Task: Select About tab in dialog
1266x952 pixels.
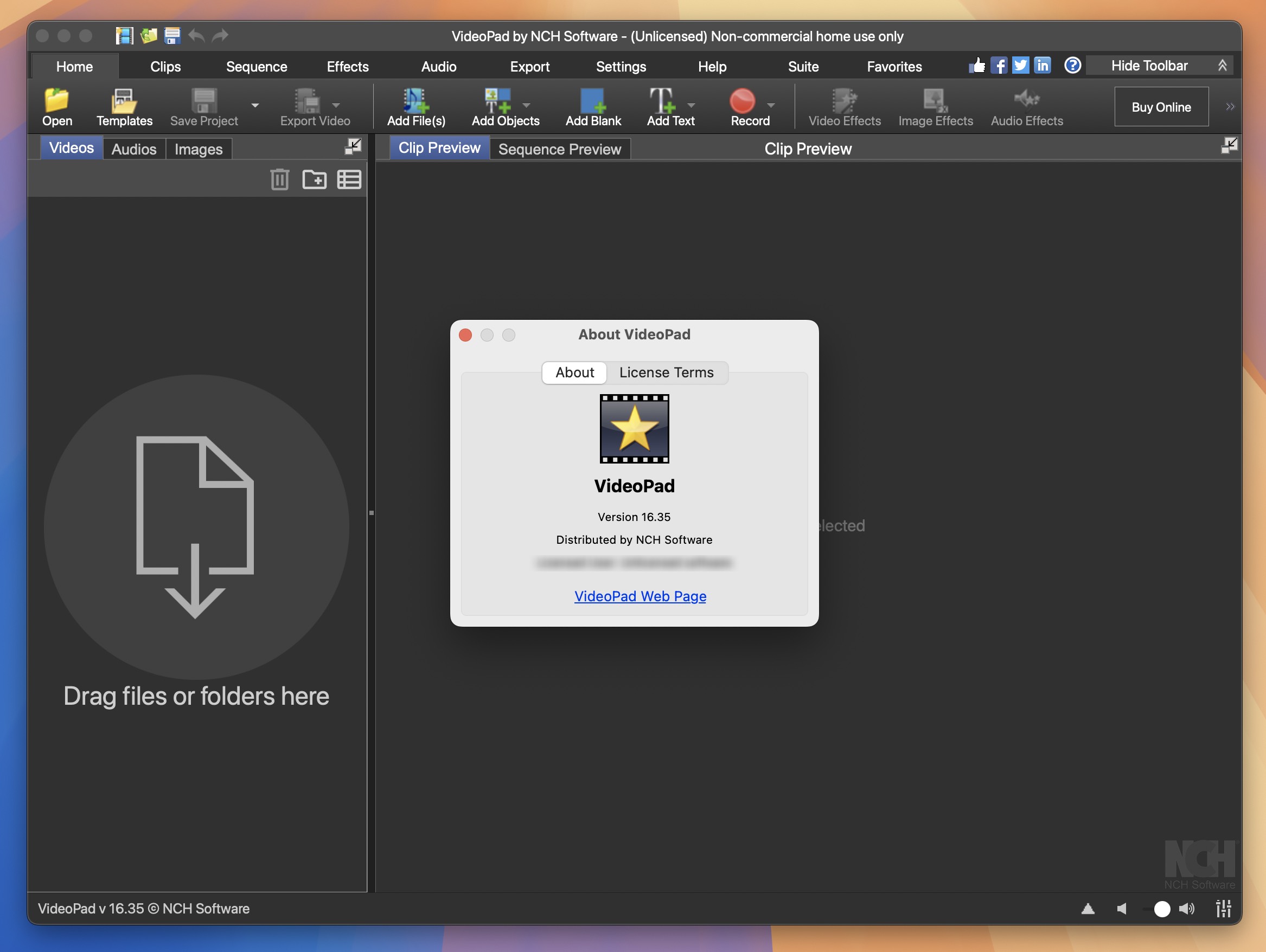Action: (x=574, y=372)
